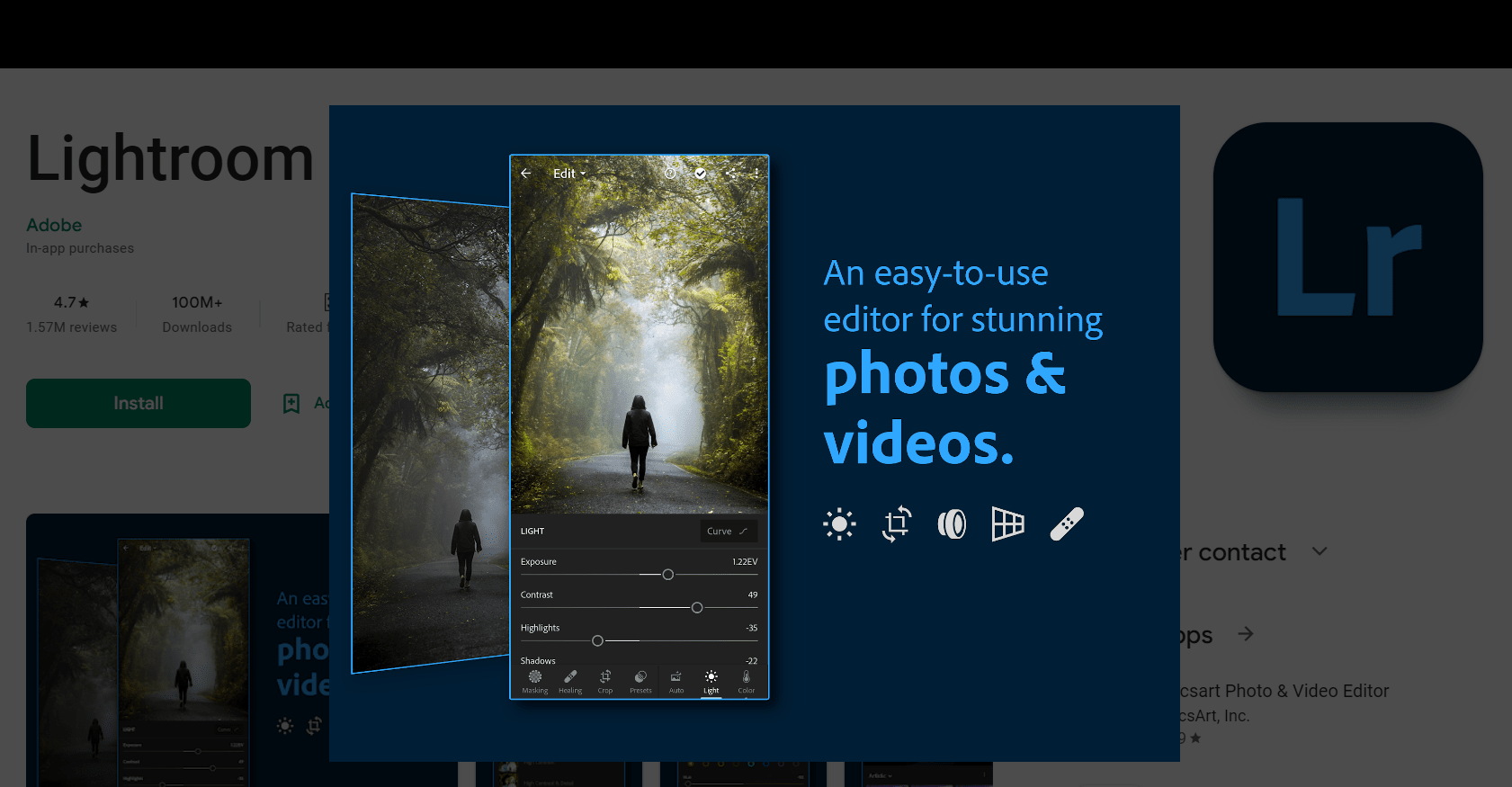Open the Presets tool
Viewport: 1512px width, 787px height.
point(640,682)
